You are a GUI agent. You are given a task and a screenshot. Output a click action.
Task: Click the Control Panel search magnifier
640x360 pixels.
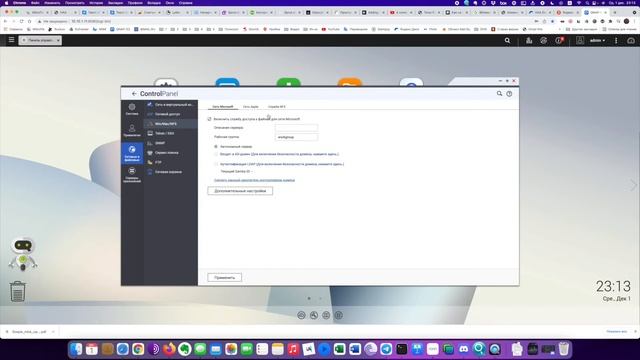(x=499, y=93)
